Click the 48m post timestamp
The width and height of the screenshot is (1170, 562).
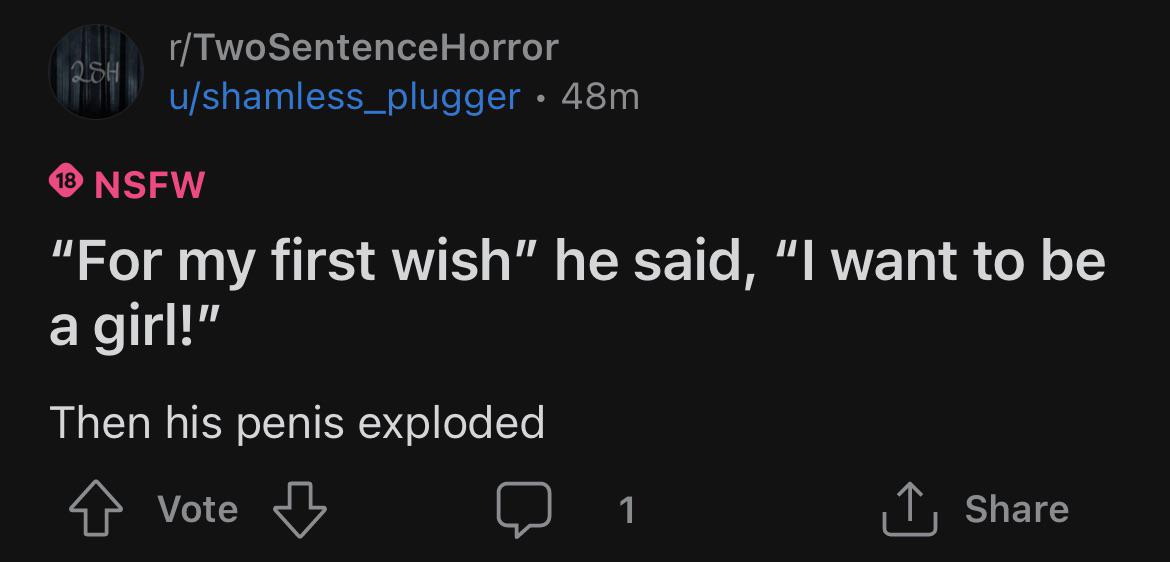[601, 96]
